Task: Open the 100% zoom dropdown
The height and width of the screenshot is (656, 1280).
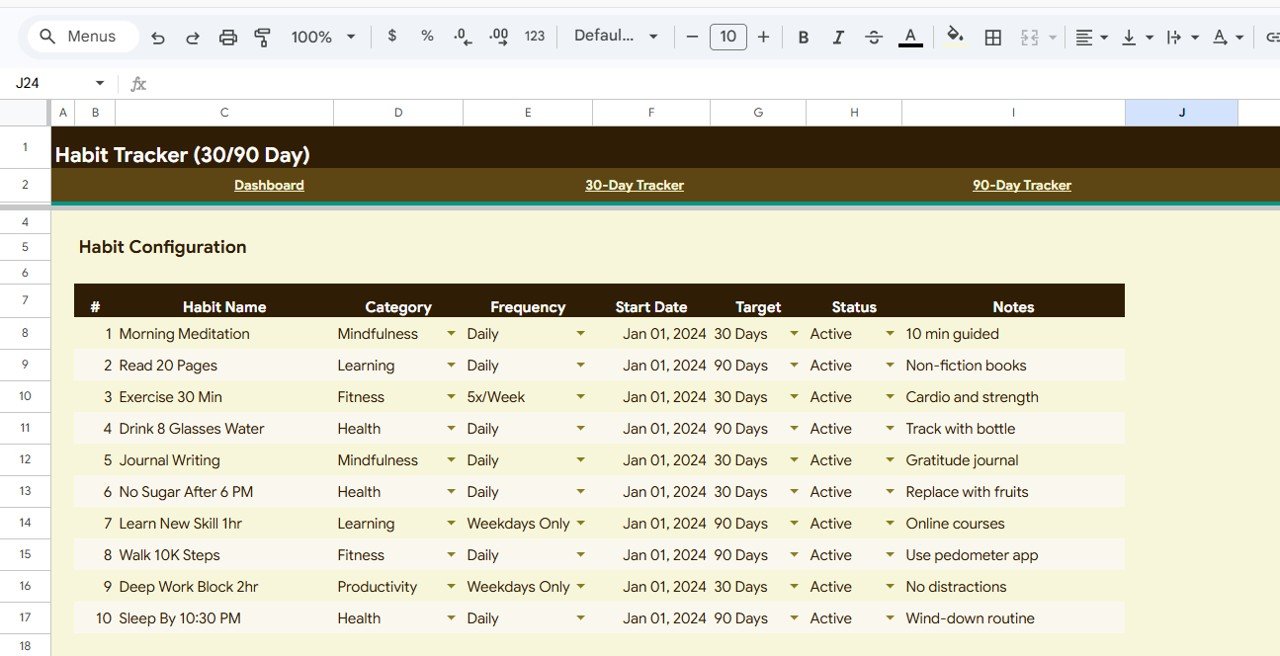Action: (323, 37)
